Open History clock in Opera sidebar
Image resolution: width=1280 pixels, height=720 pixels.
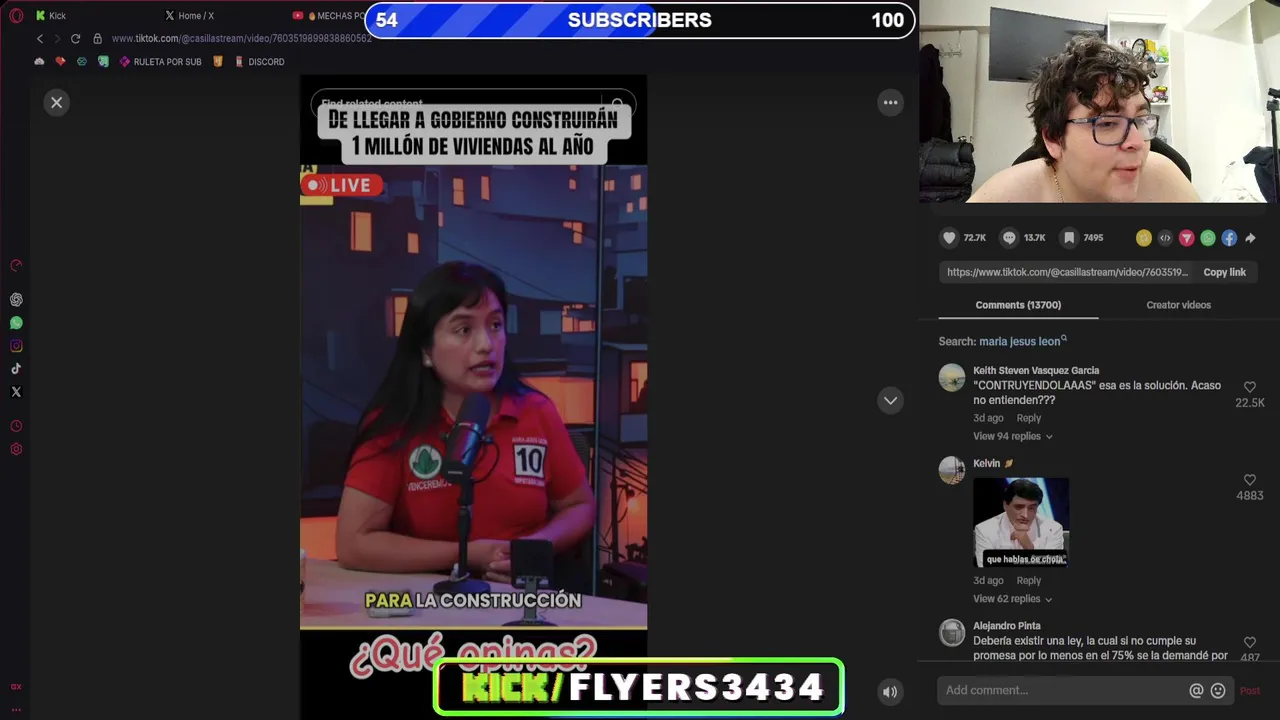pyautogui.click(x=16, y=426)
